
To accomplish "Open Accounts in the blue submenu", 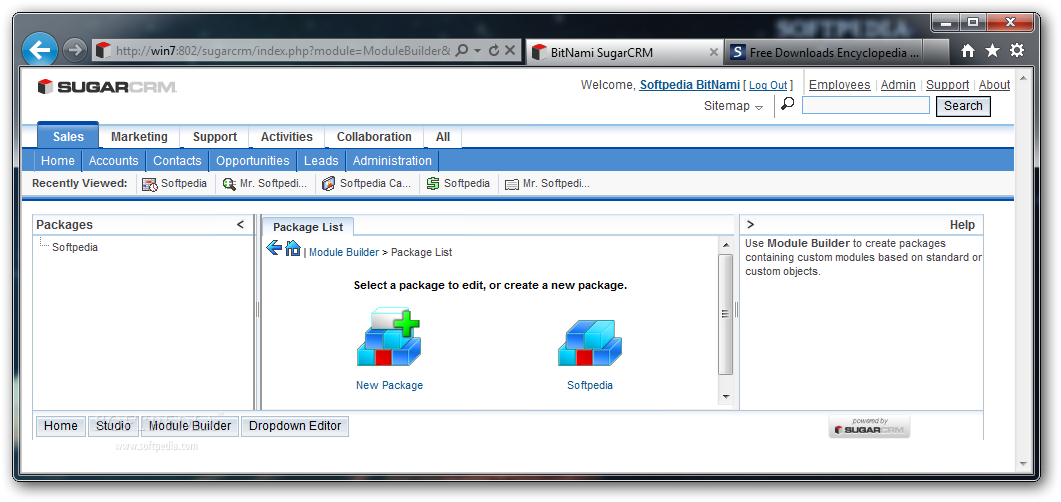I will click(114, 160).
